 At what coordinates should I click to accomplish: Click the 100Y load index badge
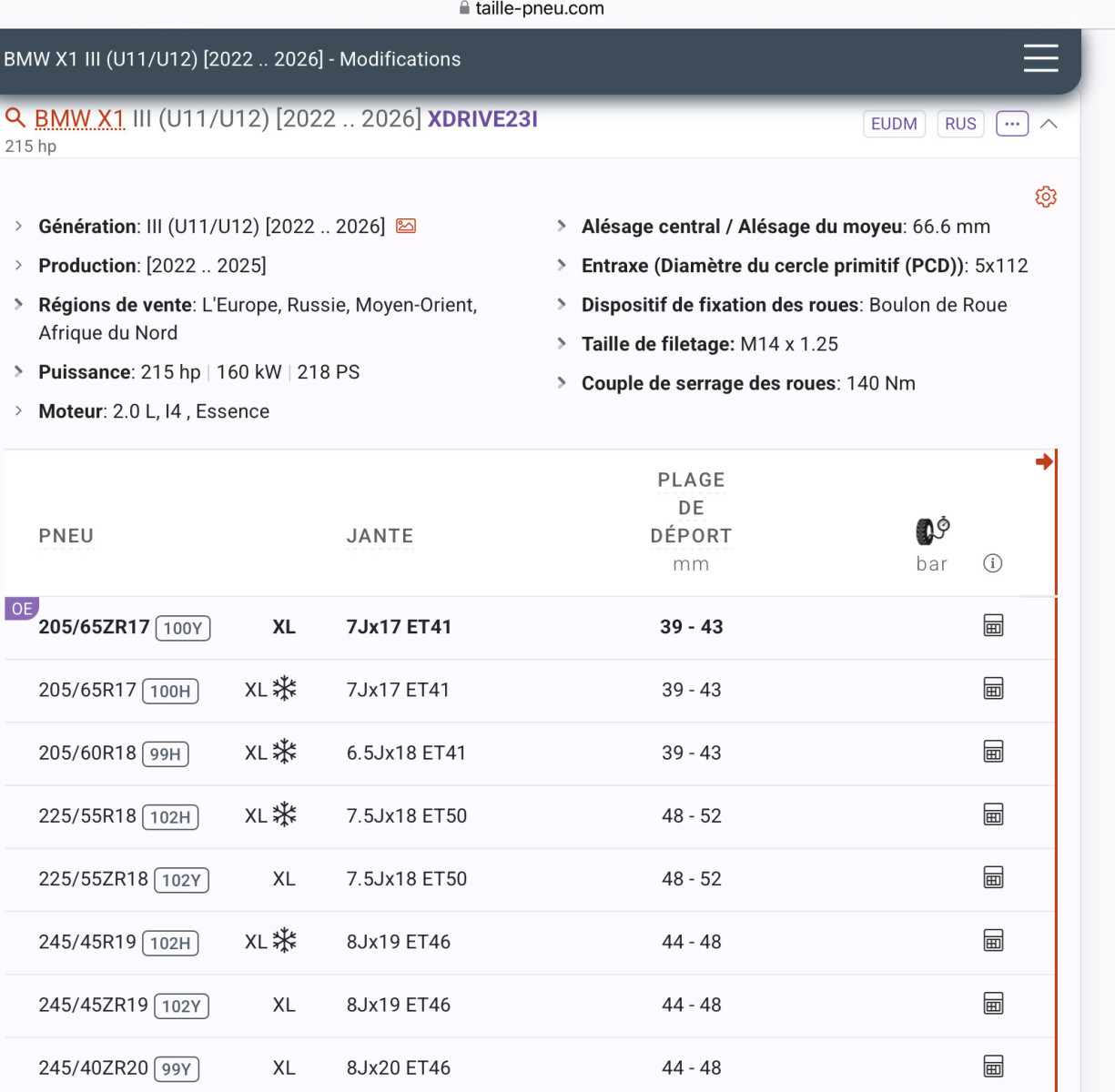(x=183, y=628)
